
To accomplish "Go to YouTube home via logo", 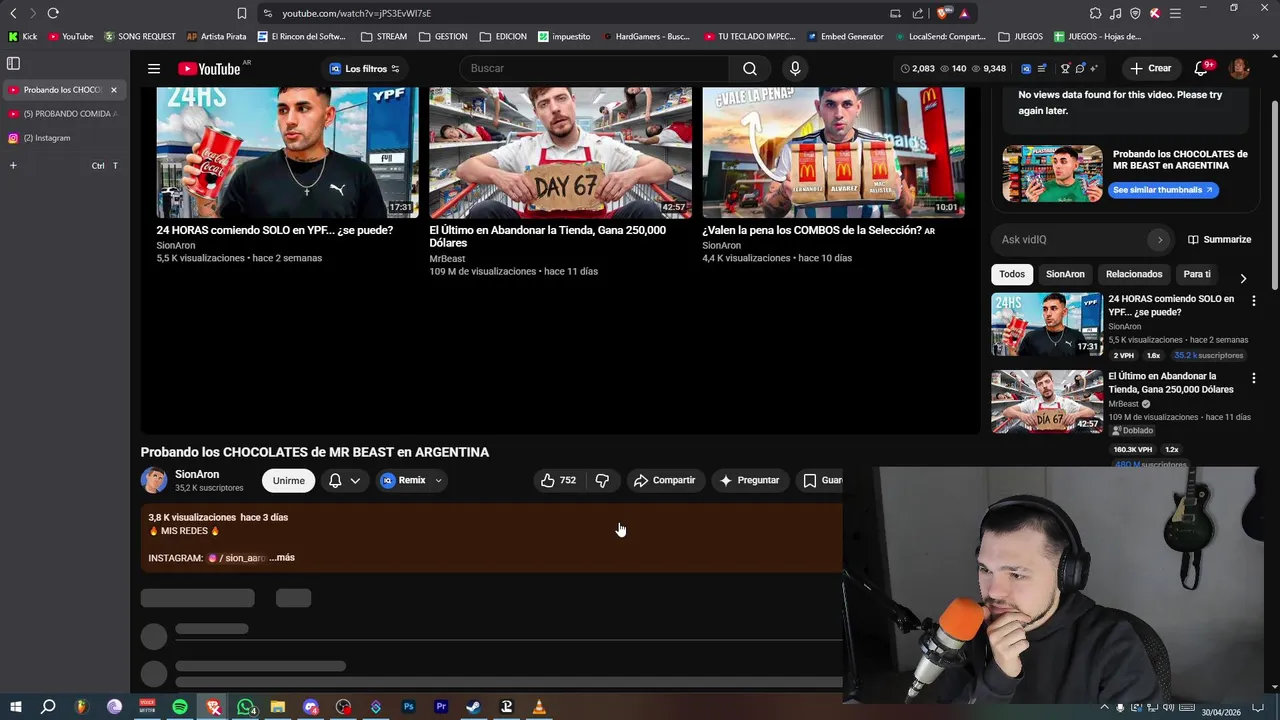I will (209, 68).
